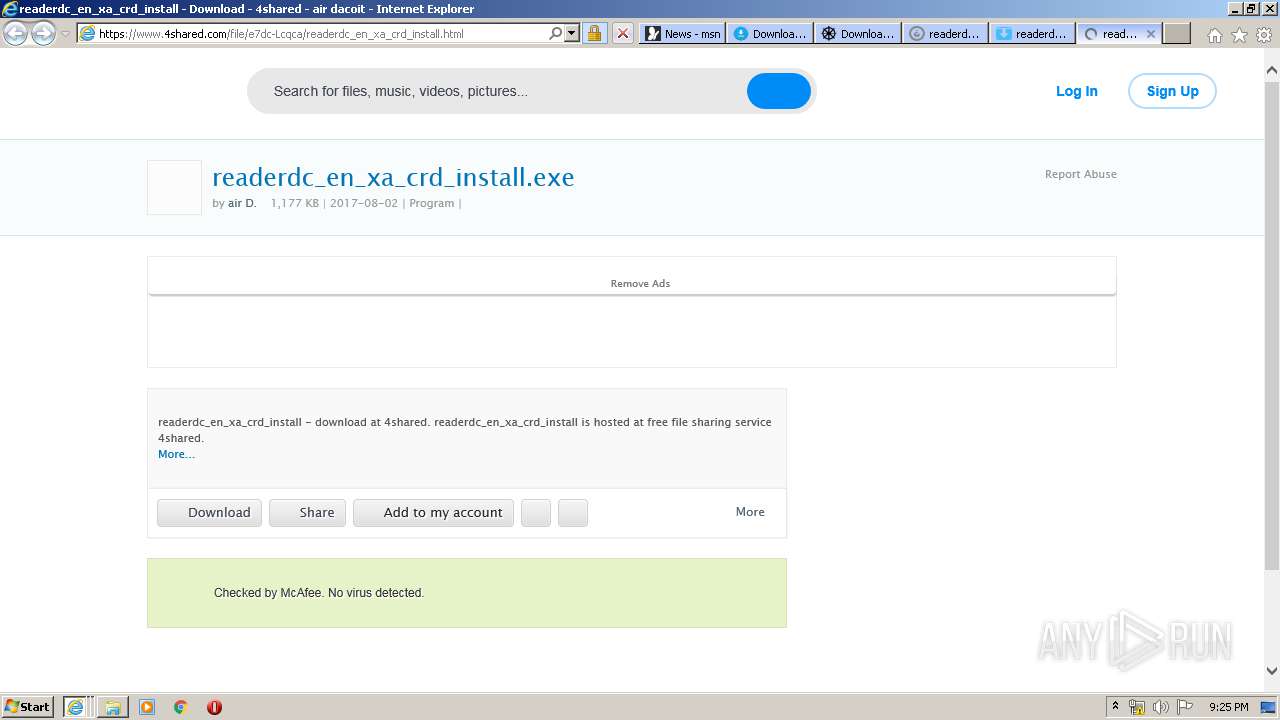Open the Windows Explorer folder taskbar icon
This screenshot has width=1280, height=720.
tap(113, 707)
